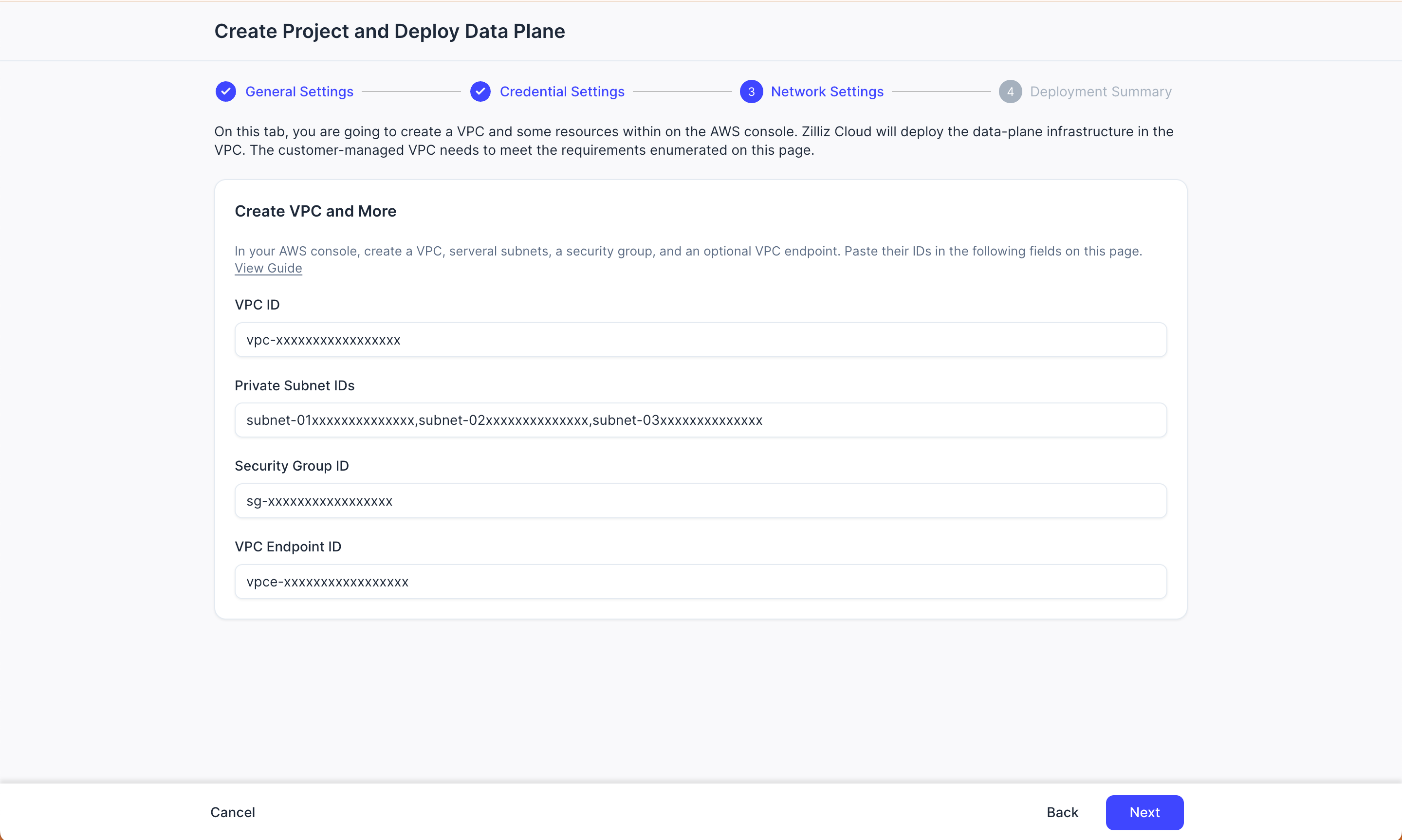Image resolution: width=1402 pixels, height=840 pixels.
Task: Click the VPC Endpoint ID label
Action: 288,547
